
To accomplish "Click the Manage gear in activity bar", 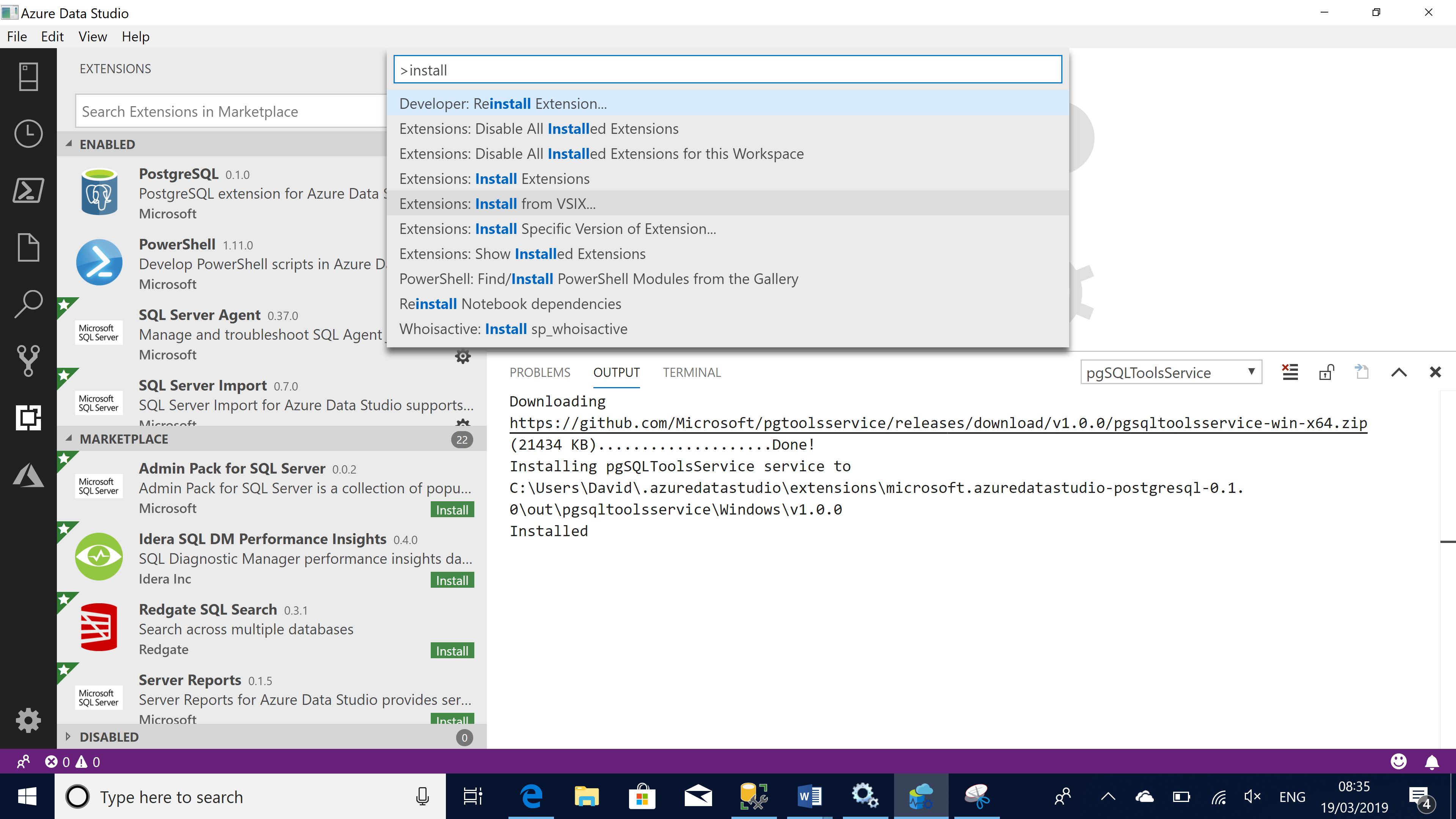I will 28,720.
